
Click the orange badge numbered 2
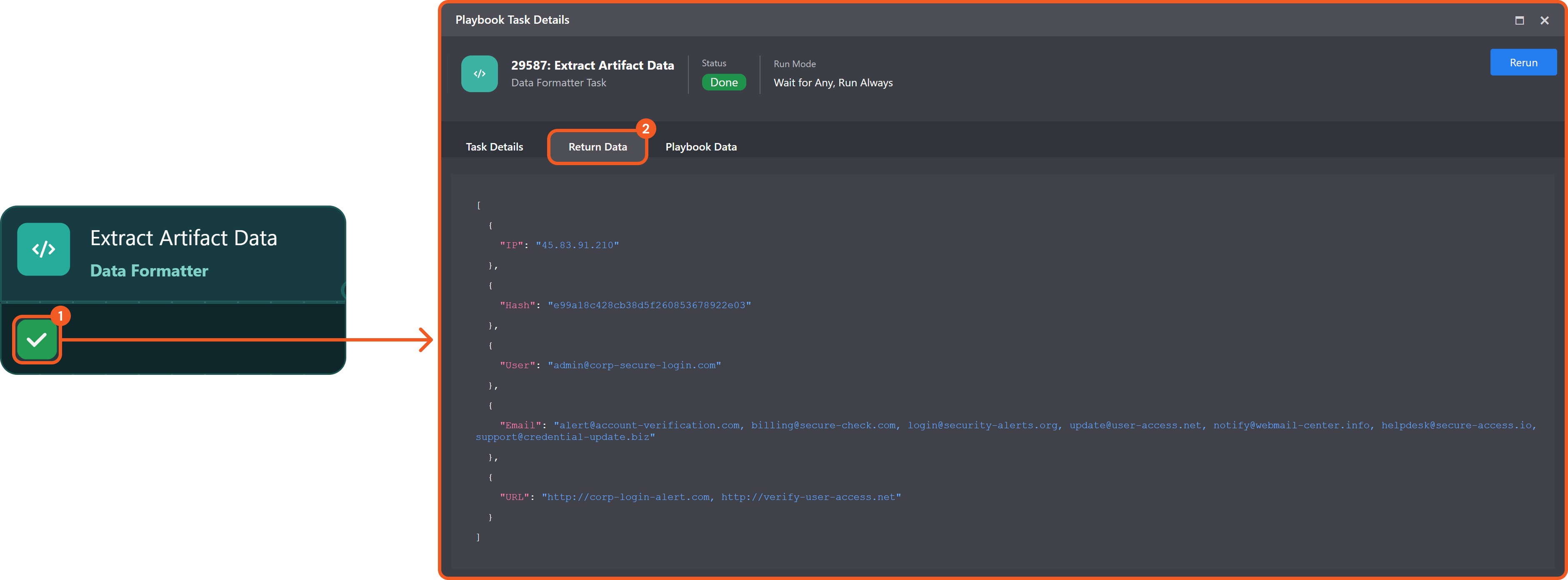click(645, 128)
